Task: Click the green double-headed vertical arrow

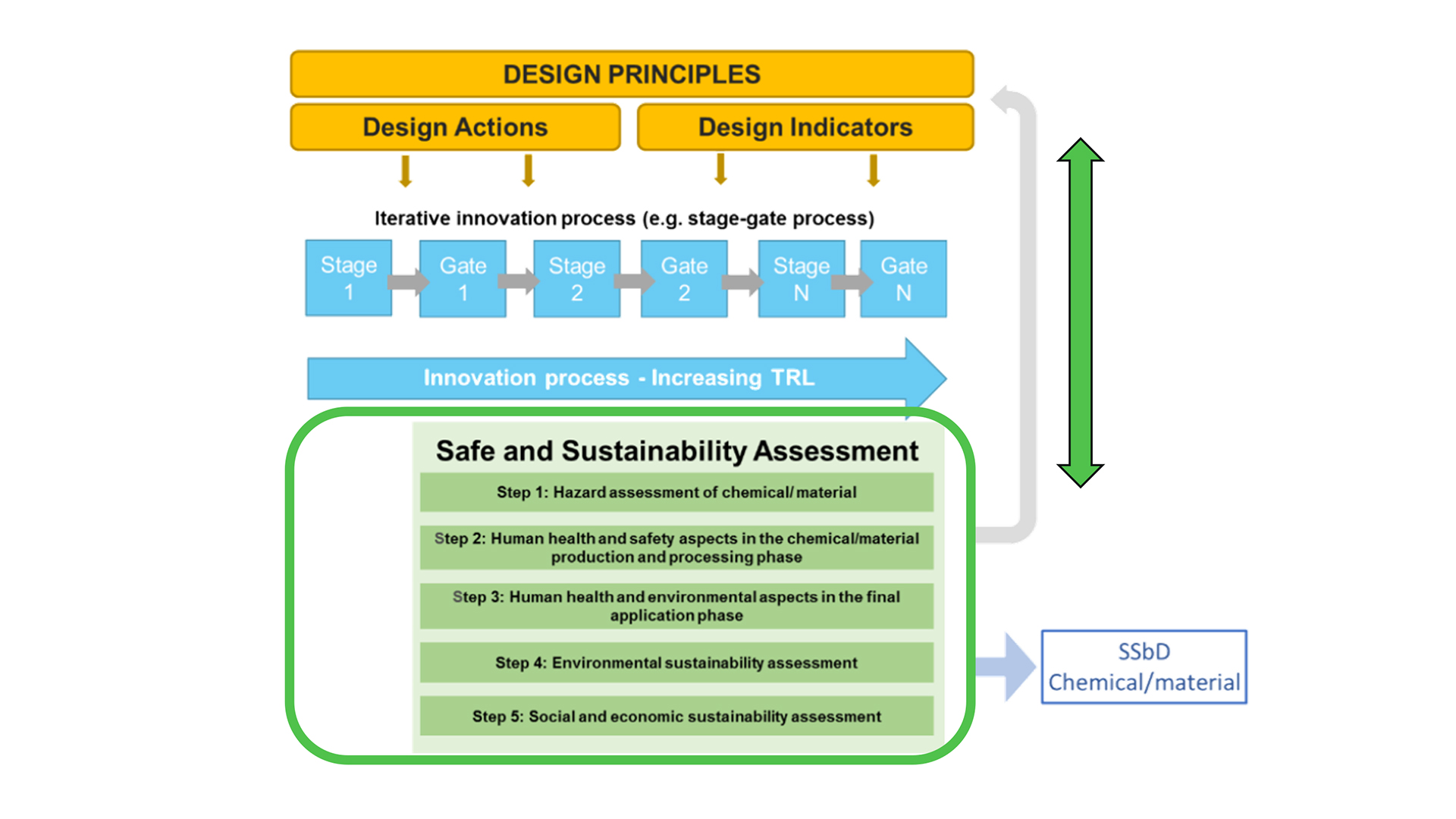Action: click(x=1080, y=312)
